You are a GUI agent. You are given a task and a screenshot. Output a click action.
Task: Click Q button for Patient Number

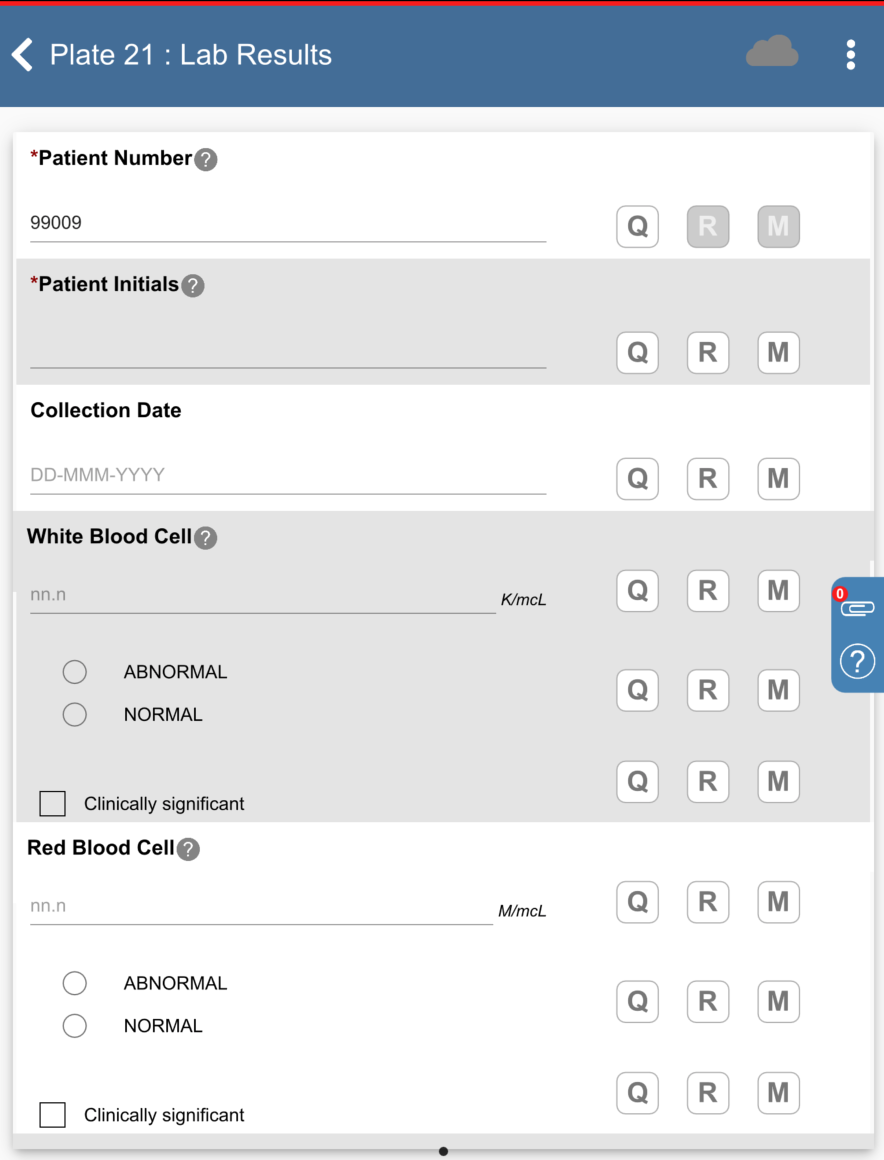point(637,227)
